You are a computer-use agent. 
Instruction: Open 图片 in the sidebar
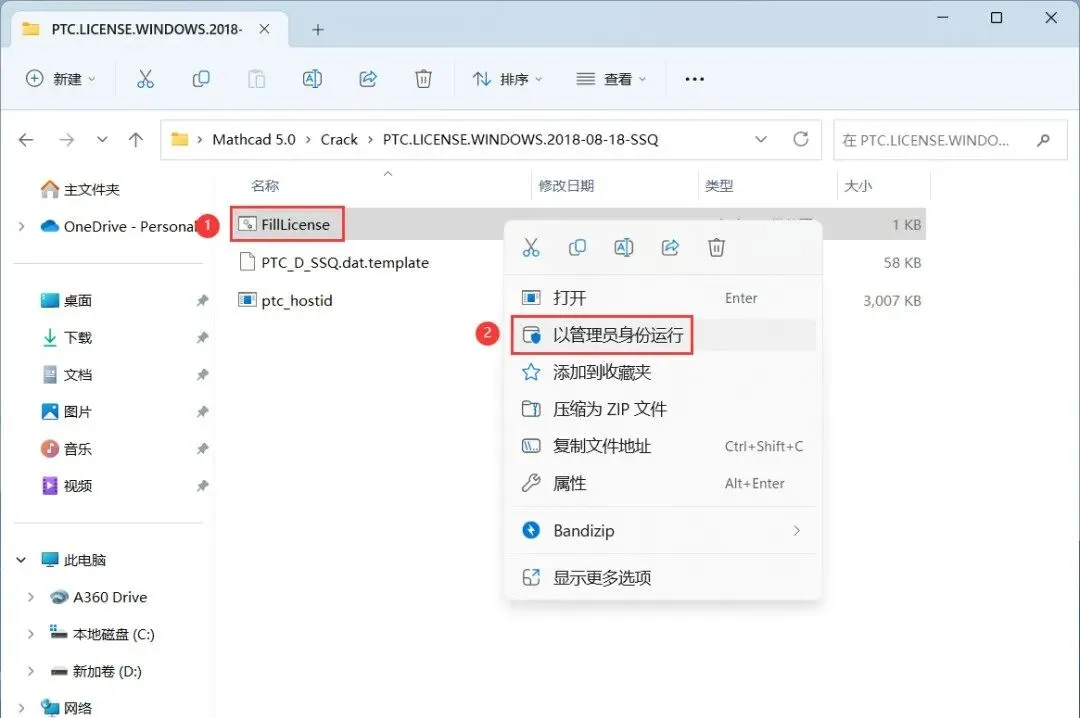point(66,412)
